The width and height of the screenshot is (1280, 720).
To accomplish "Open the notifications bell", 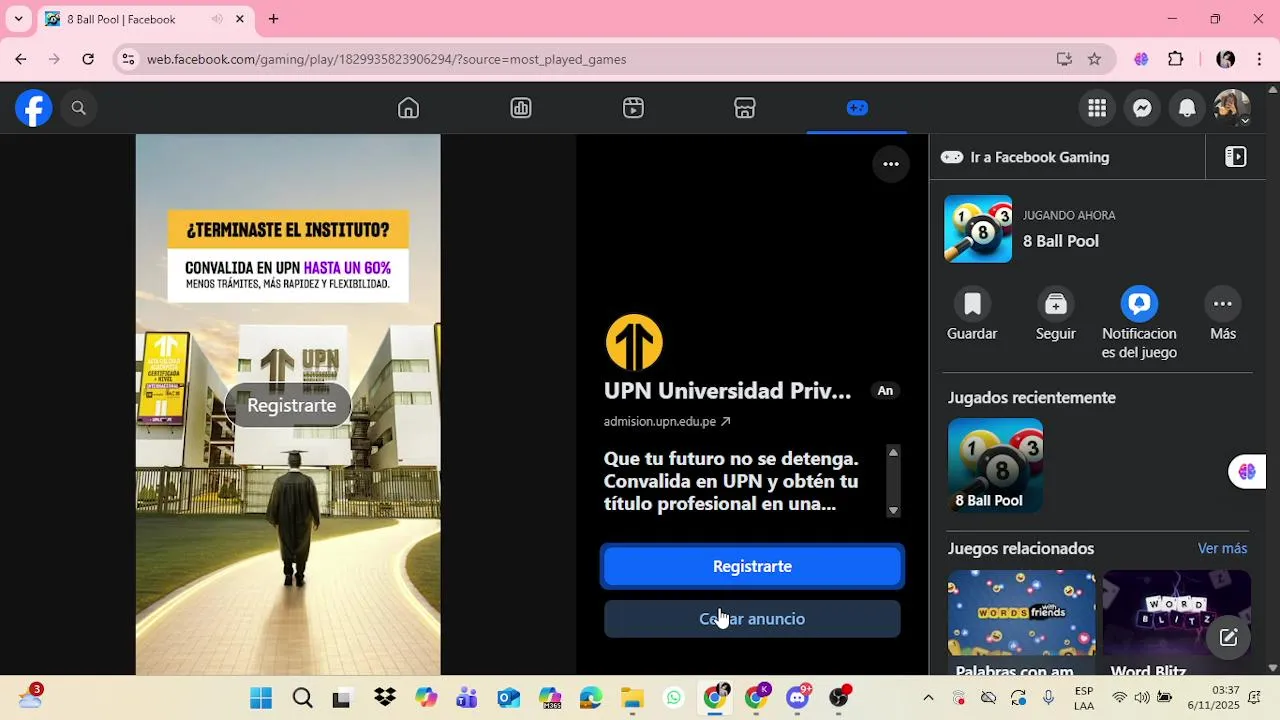I will click(x=1187, y=108).
